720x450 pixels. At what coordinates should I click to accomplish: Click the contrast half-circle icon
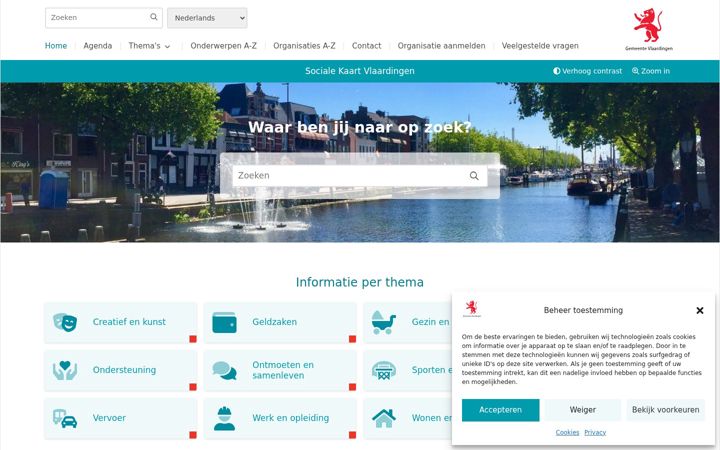pos(557,71)
